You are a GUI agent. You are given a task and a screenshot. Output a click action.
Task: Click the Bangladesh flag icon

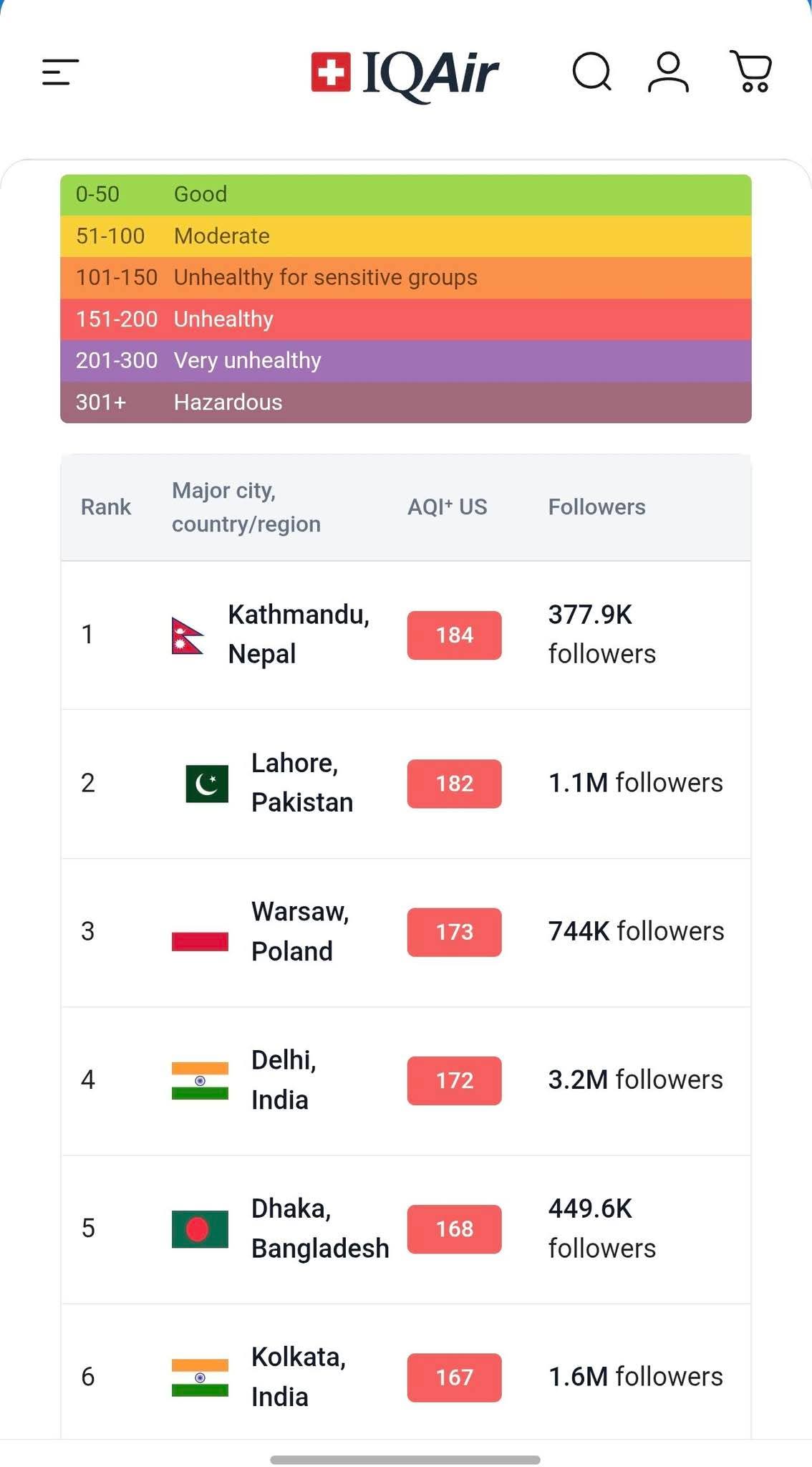tap(200, 1229)
